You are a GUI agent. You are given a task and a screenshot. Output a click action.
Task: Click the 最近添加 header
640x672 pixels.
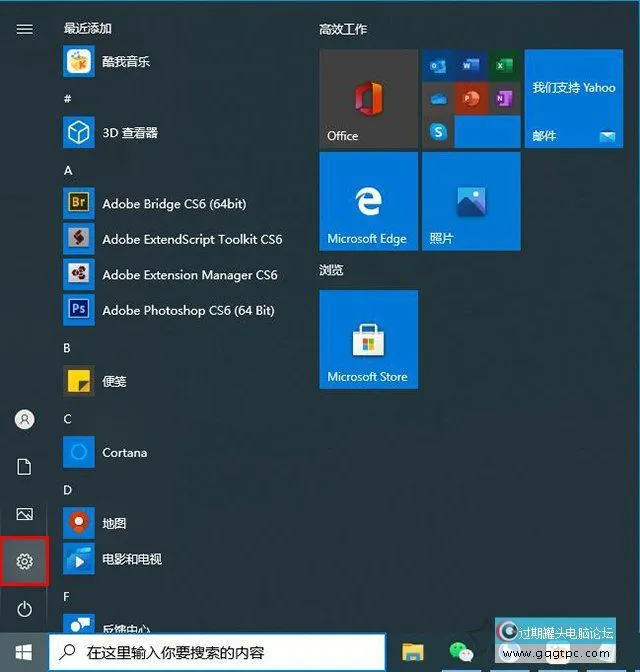click(x=88, y=28)
